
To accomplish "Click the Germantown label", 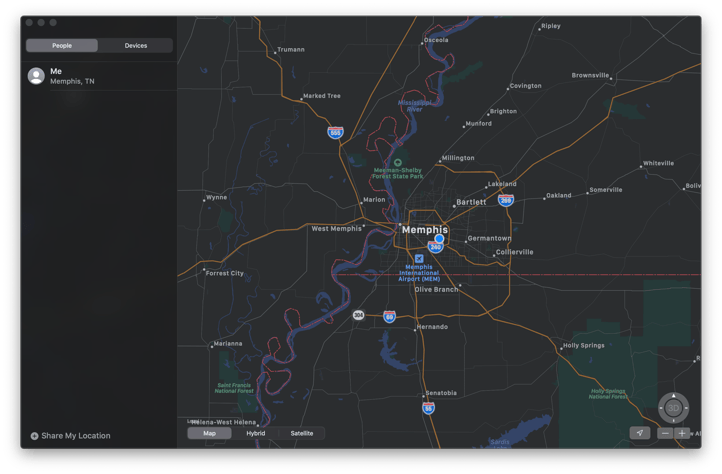I will coord(489,238).
